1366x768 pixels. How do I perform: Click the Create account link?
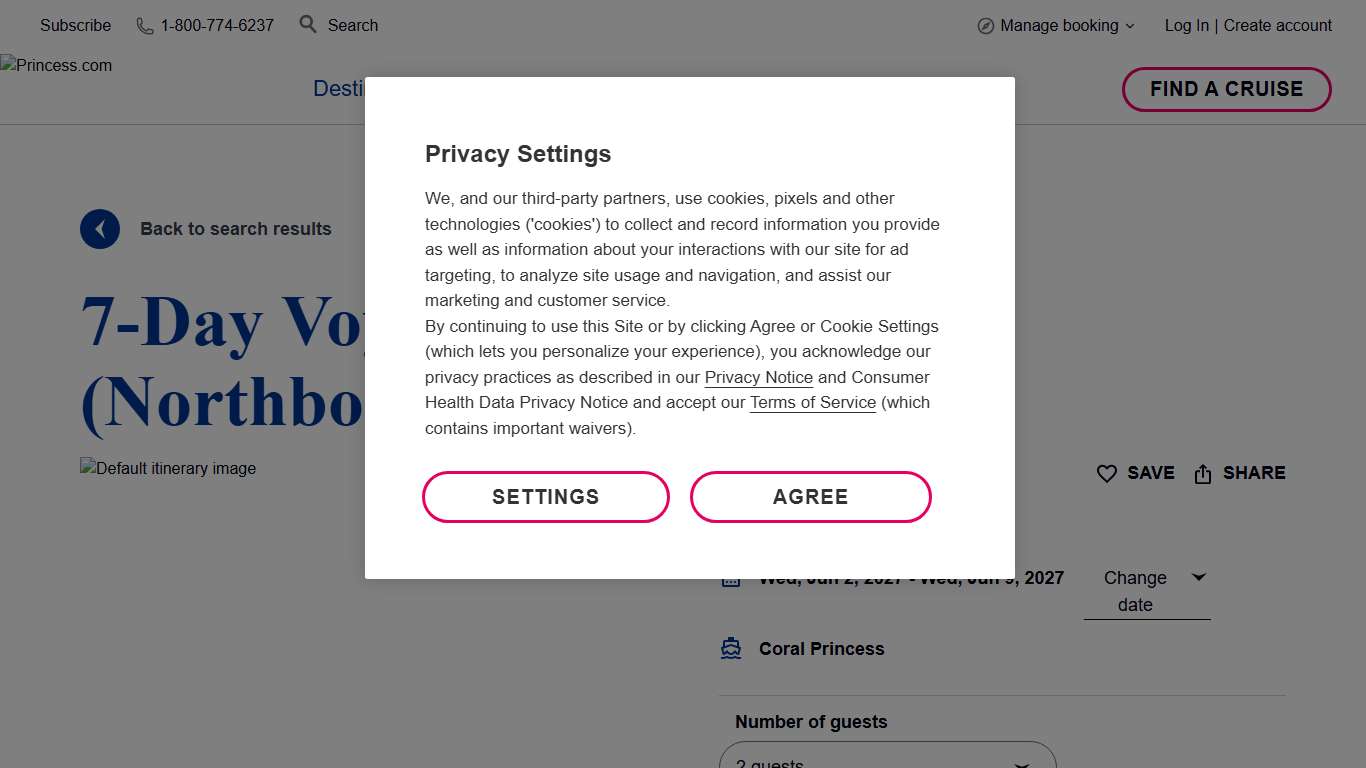tap(1278, 26)
